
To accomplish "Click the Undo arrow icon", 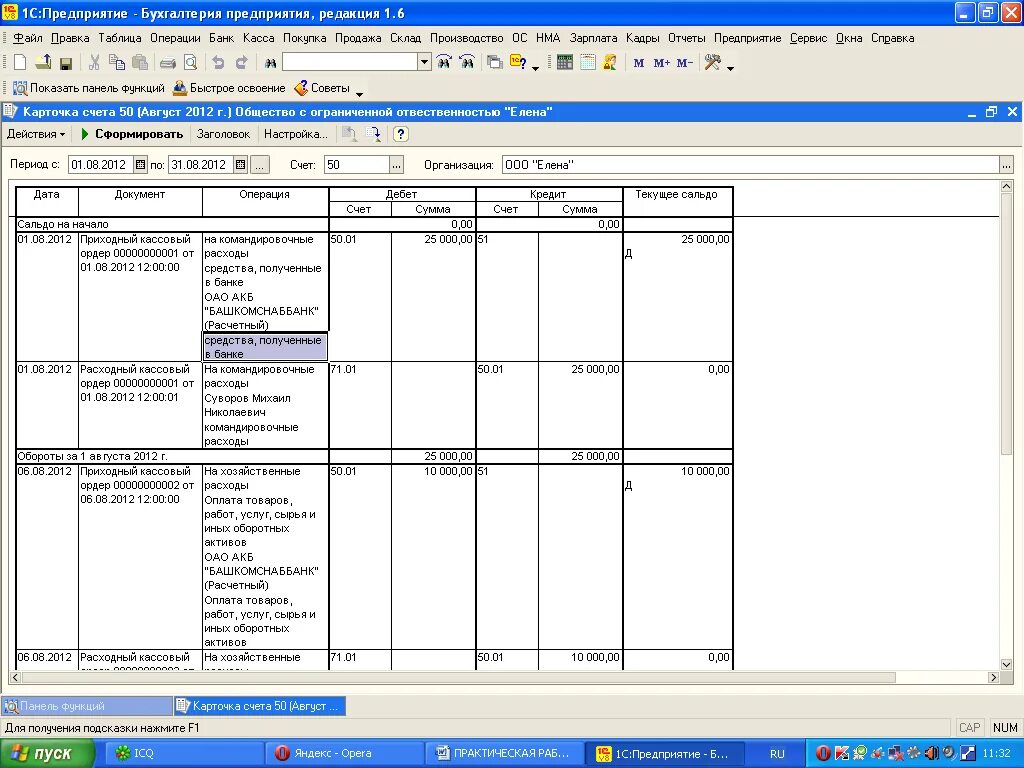I will [218, 63].
